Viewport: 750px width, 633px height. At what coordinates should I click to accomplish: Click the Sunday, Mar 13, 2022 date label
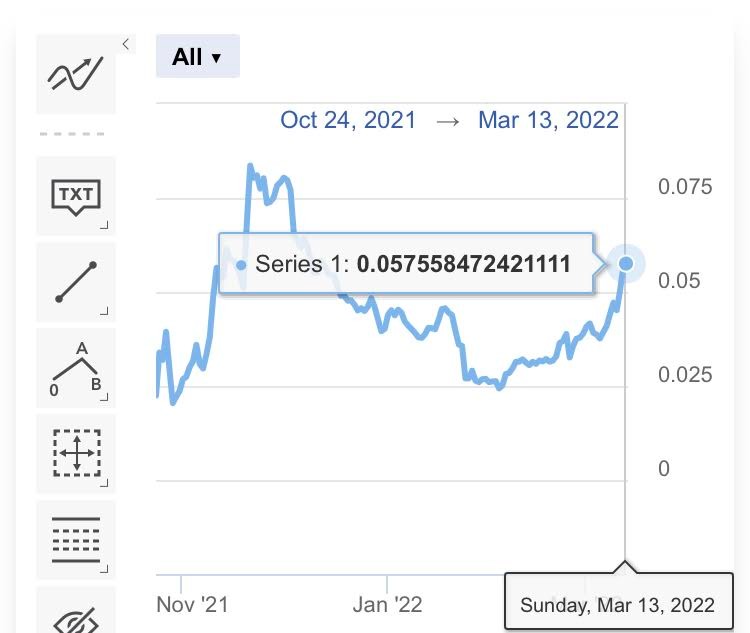point(618,605)
